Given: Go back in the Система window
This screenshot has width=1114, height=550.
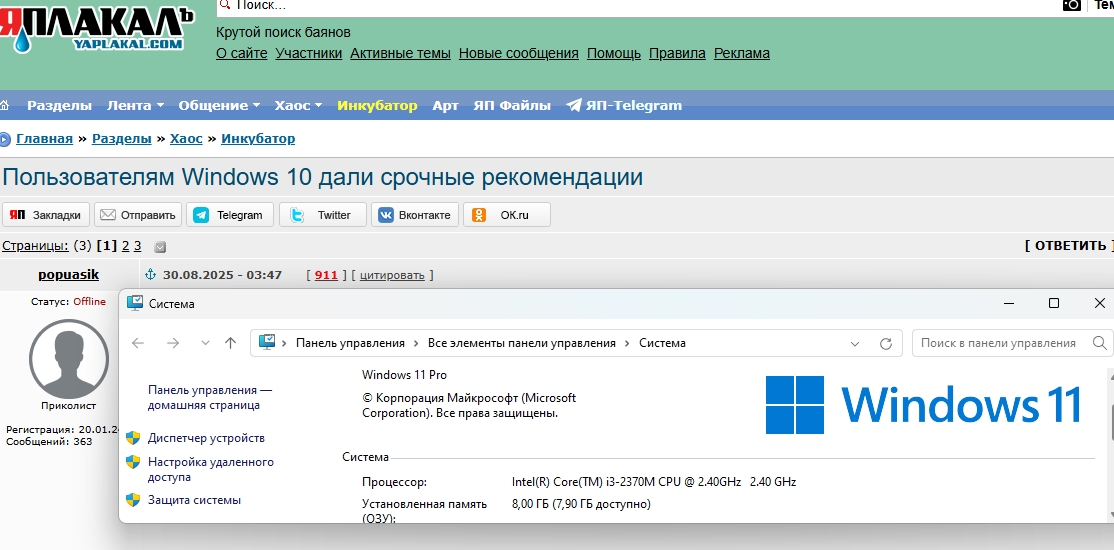Looking at the screenshot, I should pyautogui.click(x=138, y=343).
